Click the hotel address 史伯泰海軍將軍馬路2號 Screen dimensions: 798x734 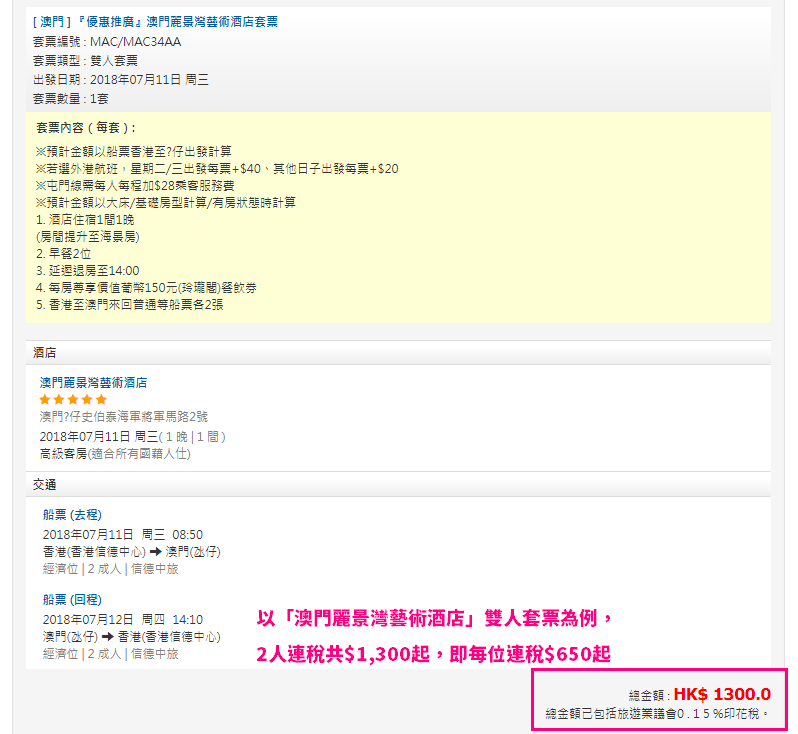click(124, 416)
